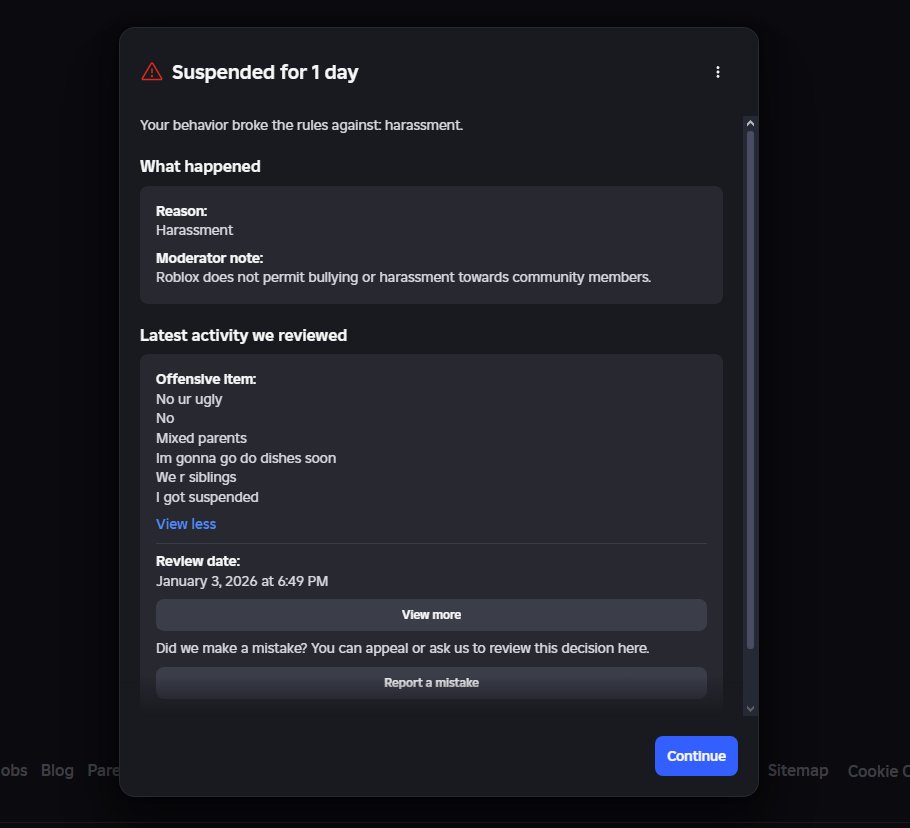The image size is (910, 828).
Task: Click the Moderator note text
Action: pos(403,277)
